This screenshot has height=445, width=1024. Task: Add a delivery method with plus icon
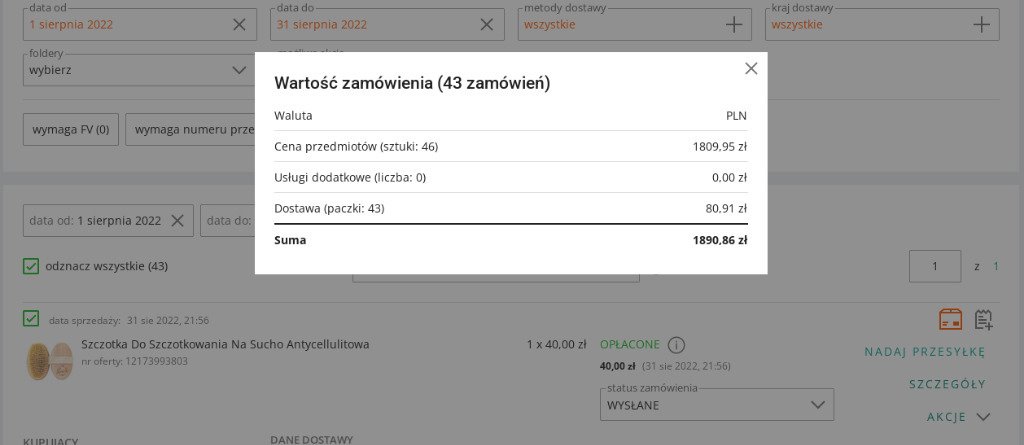(x=734, y=24)
